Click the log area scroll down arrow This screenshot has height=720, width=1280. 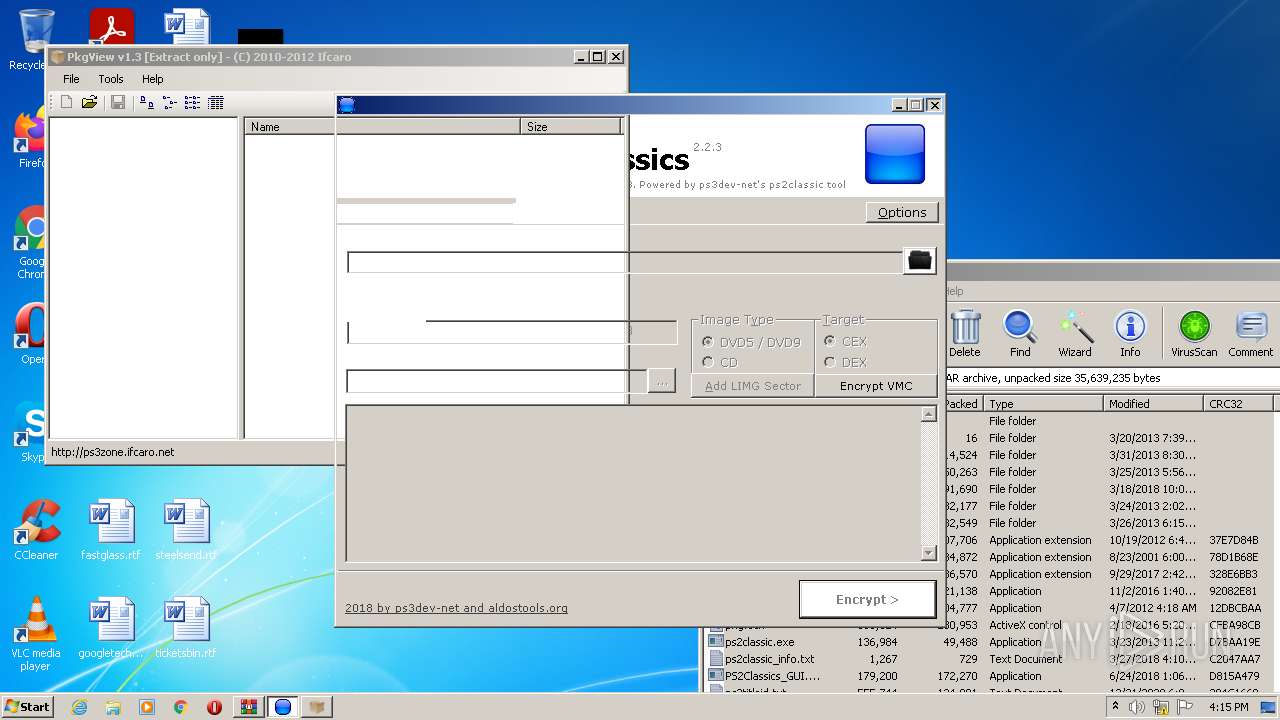click(x=928, y=553)
